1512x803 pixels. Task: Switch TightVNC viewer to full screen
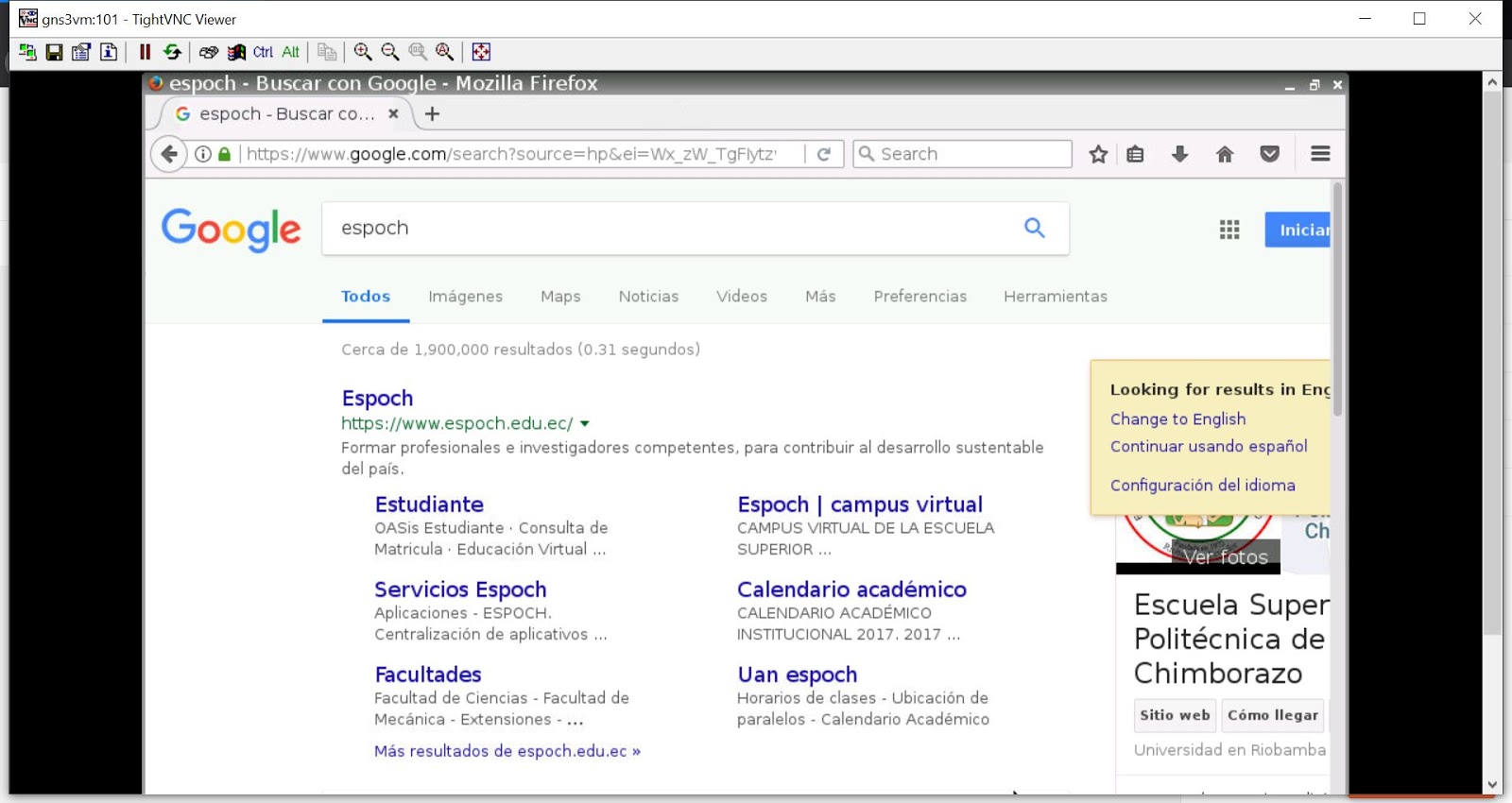[481, 52]
